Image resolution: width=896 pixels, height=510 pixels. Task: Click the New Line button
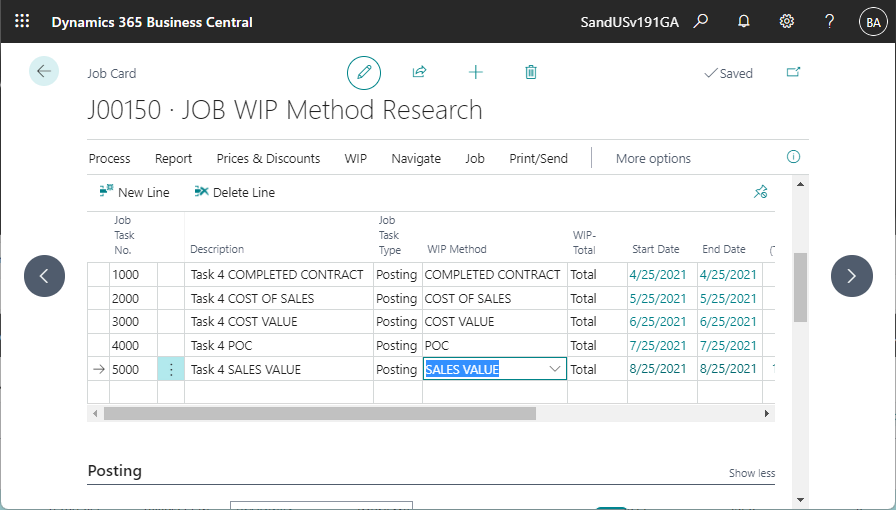134,192
